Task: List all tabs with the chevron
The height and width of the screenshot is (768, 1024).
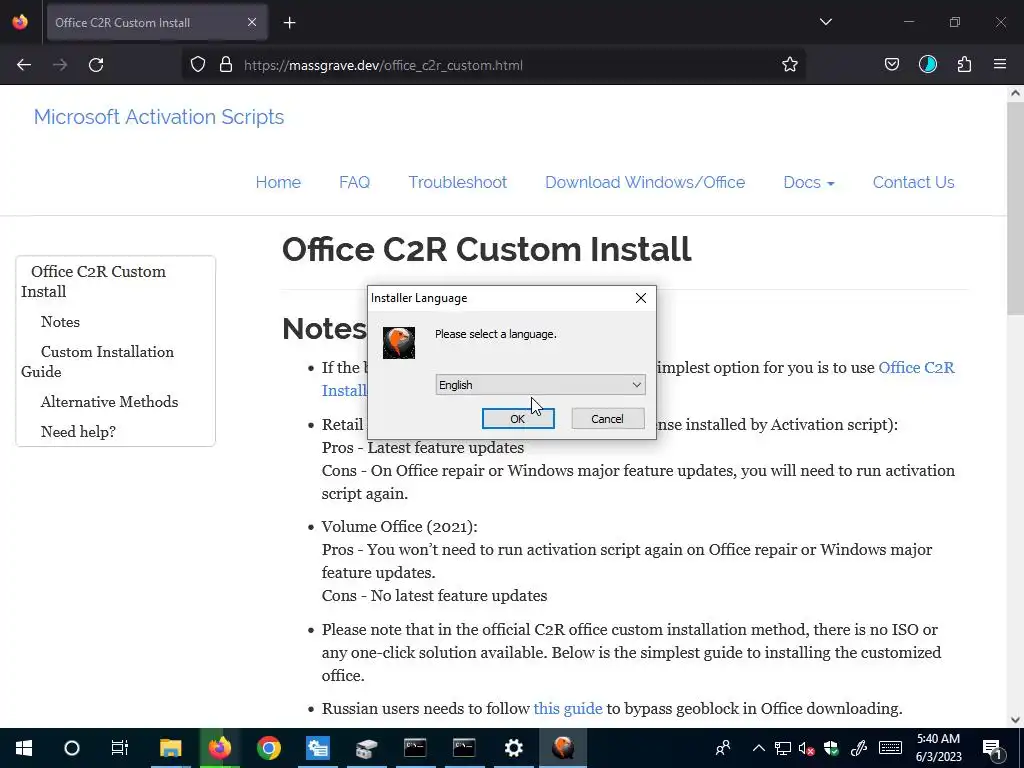Action: click(x=825, y=22)
